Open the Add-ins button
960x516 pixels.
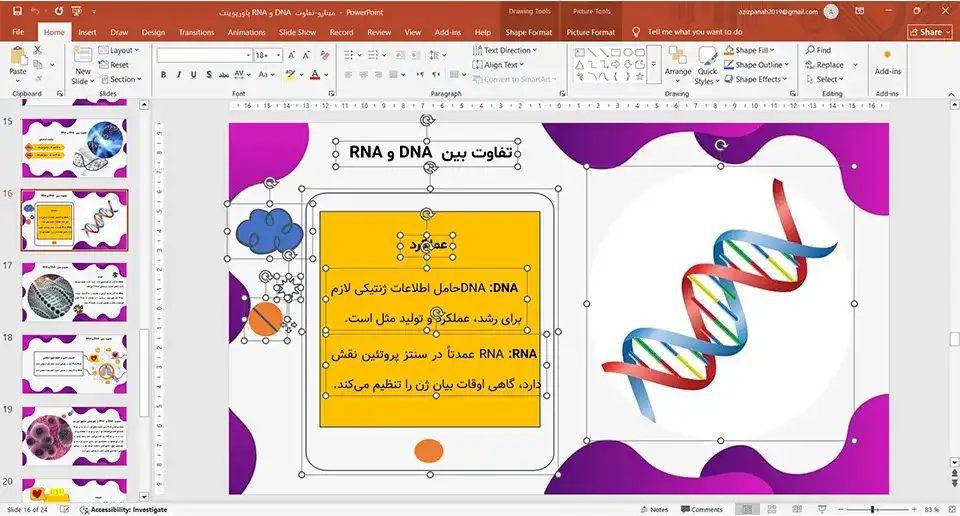887,64
